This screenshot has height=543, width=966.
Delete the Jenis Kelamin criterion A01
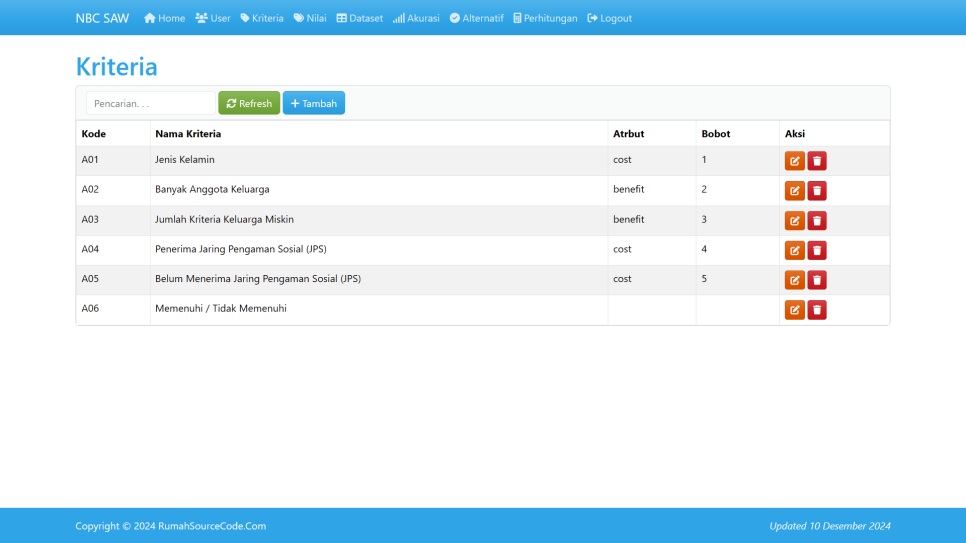[817, 161]
